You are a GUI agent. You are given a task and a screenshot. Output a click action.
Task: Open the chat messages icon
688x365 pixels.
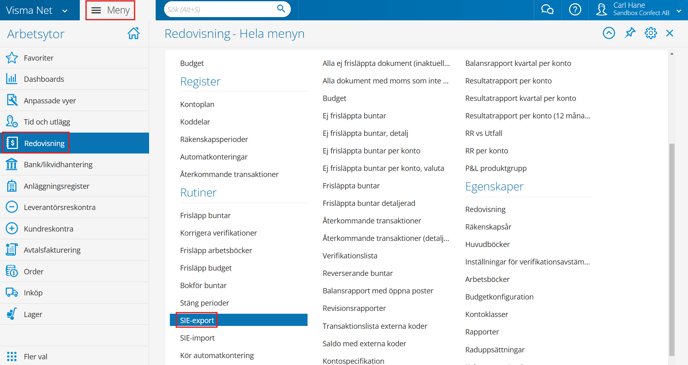click(x=547, y=10)
